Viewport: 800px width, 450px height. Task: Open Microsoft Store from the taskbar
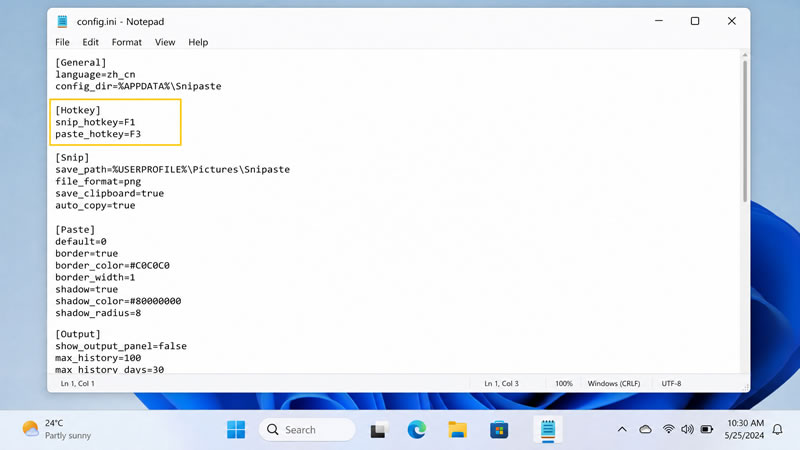pyautogui.click(x=498, y=430)
